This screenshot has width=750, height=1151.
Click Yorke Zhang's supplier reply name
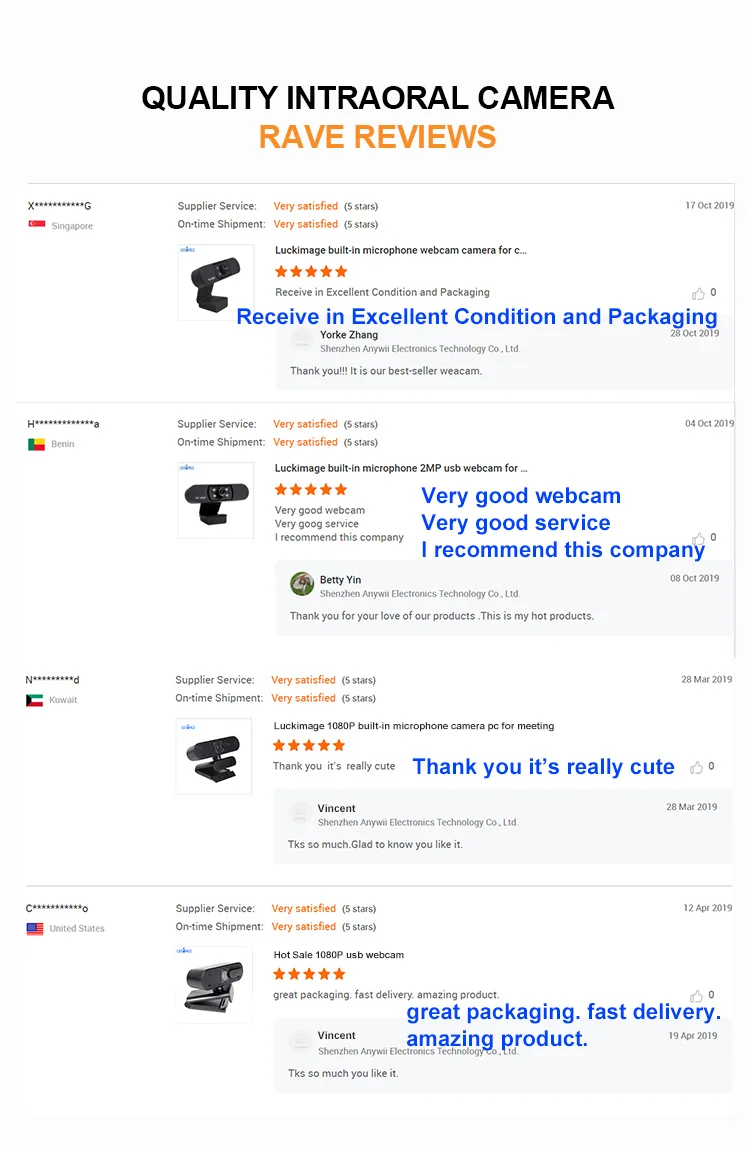tap(349, 335)
